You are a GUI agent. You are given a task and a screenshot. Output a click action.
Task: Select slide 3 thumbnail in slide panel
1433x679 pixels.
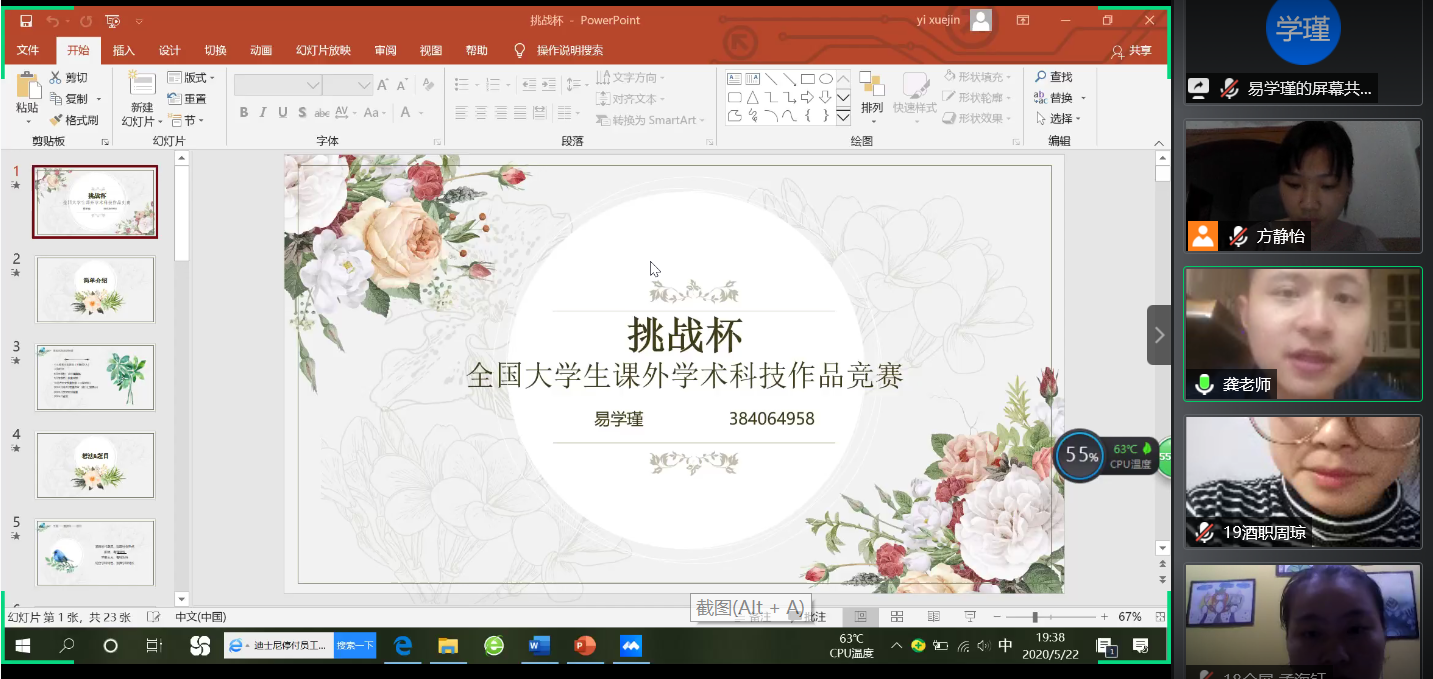click(96, 377)
